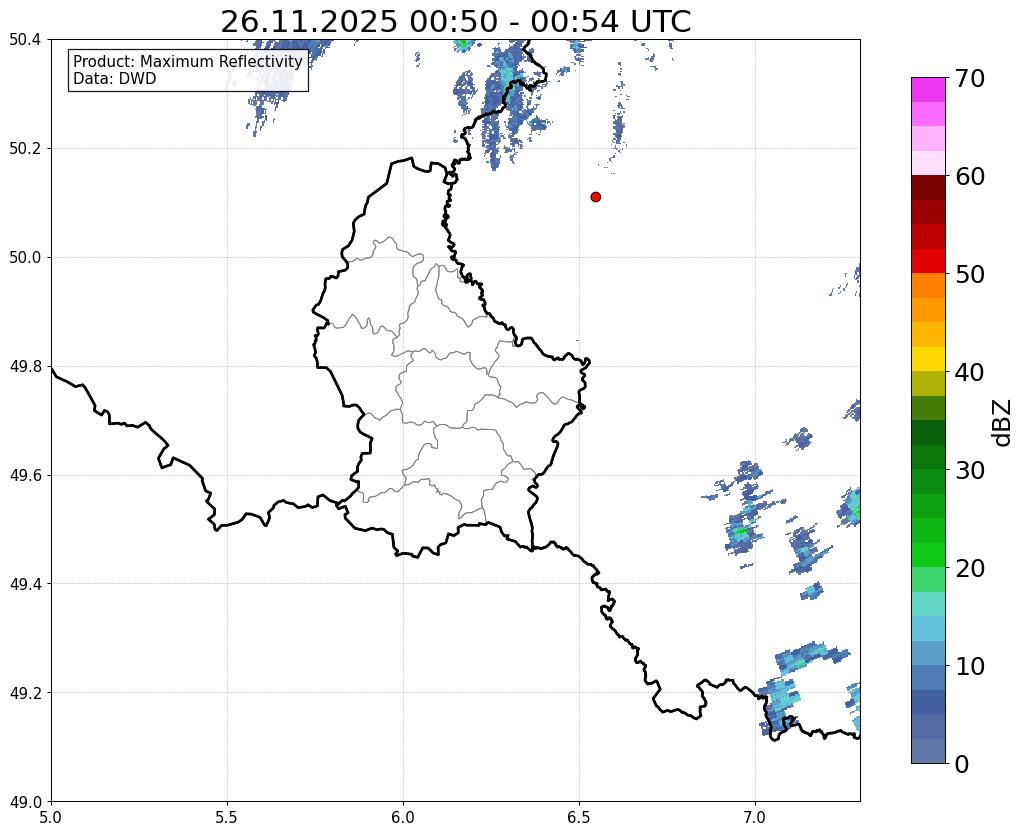Click the dBZ colorbar axis label
Image resolution: width=1023 pixels, height=834 pixels.
(1003, 423)
